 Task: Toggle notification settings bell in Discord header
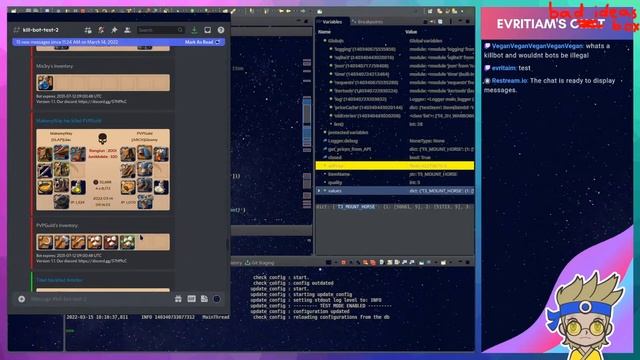(101, 30)
